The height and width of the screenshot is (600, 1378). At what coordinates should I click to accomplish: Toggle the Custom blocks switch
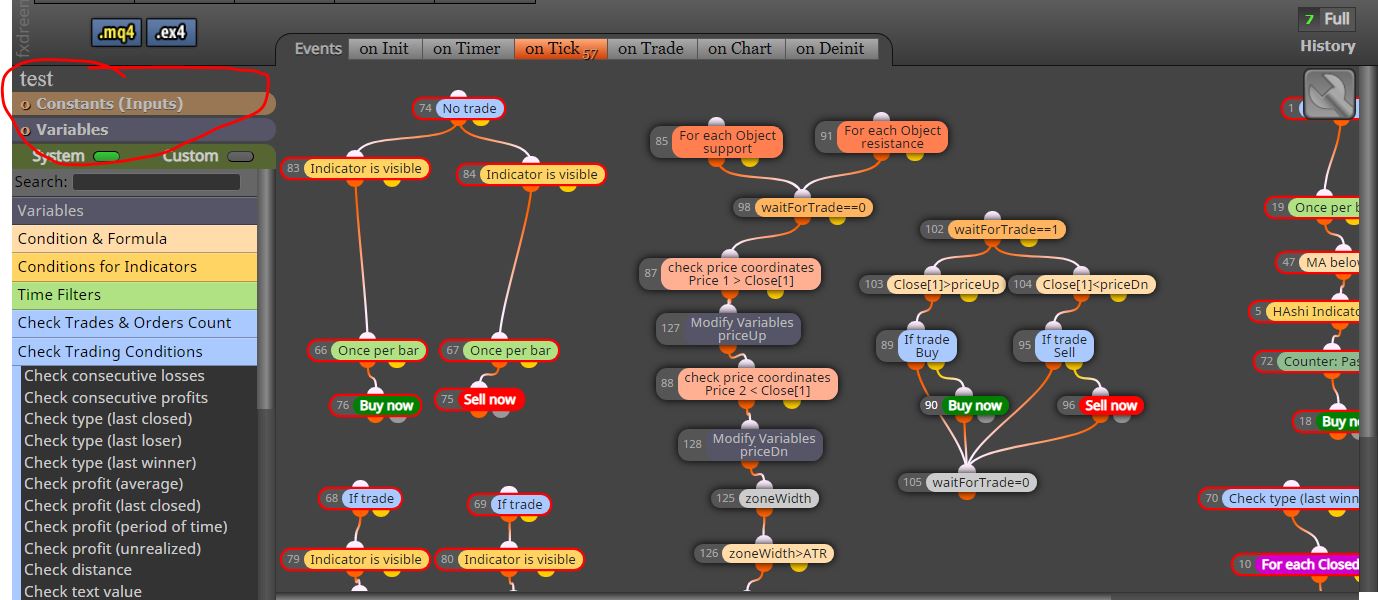click(x=240, y=156)
